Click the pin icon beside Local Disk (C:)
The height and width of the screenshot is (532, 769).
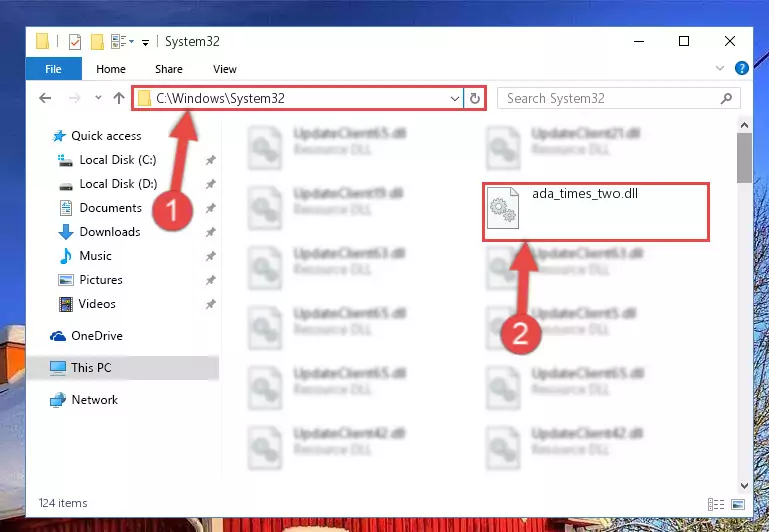click(210, 160)
